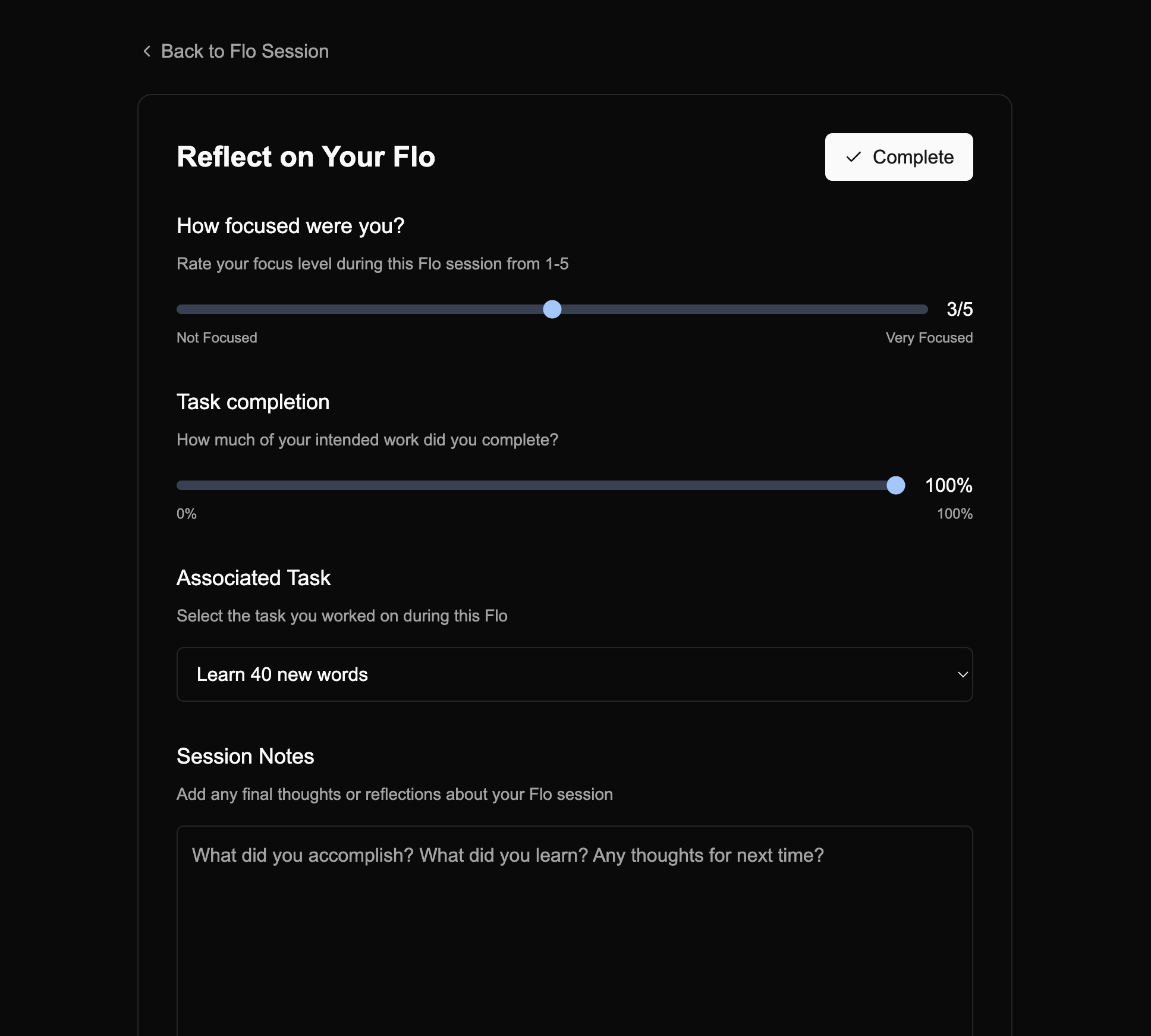Viewport: 1151px width, 1036px height.
Task: Click middle of task completion slider track
Action: (536, 485)
